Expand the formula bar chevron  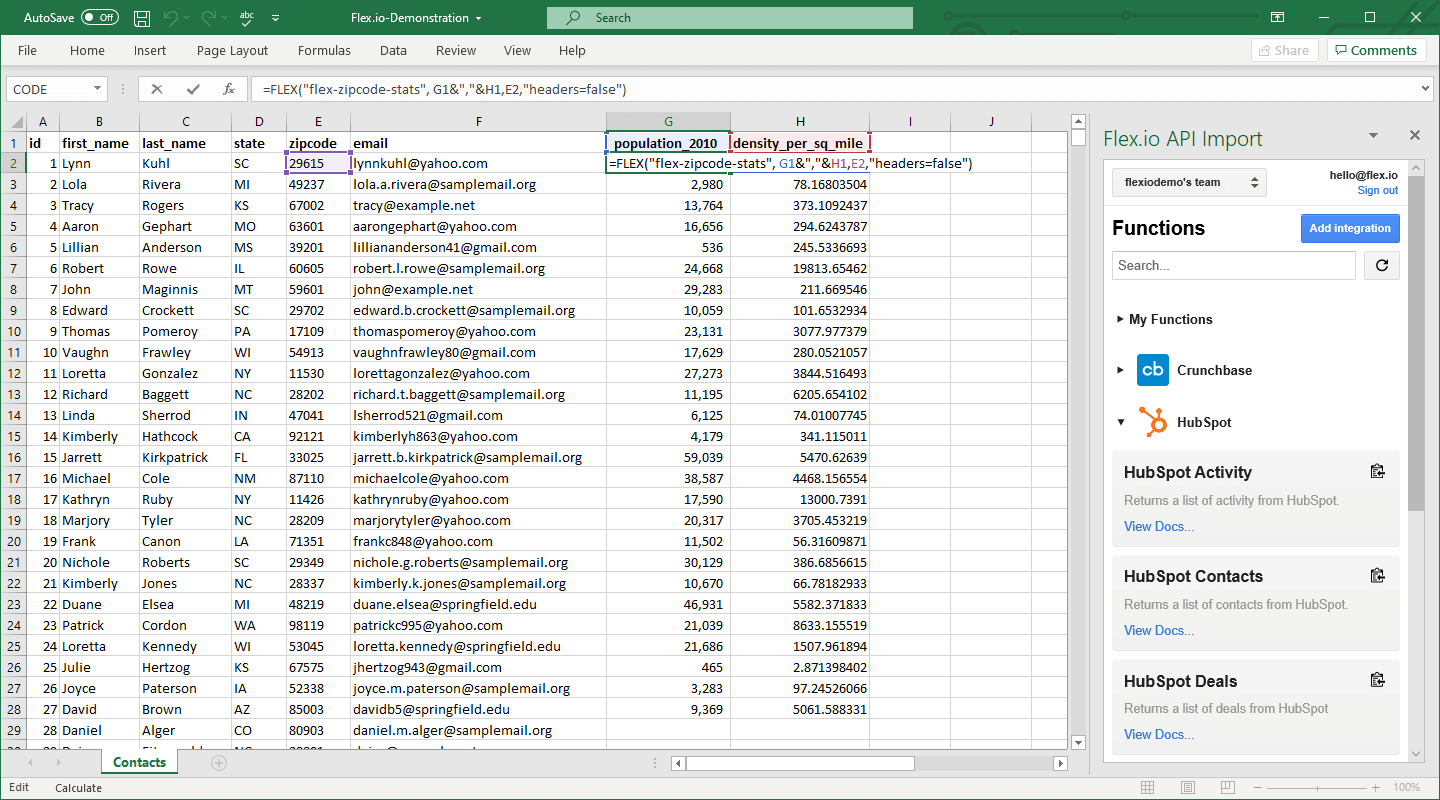click(1425, 89)
